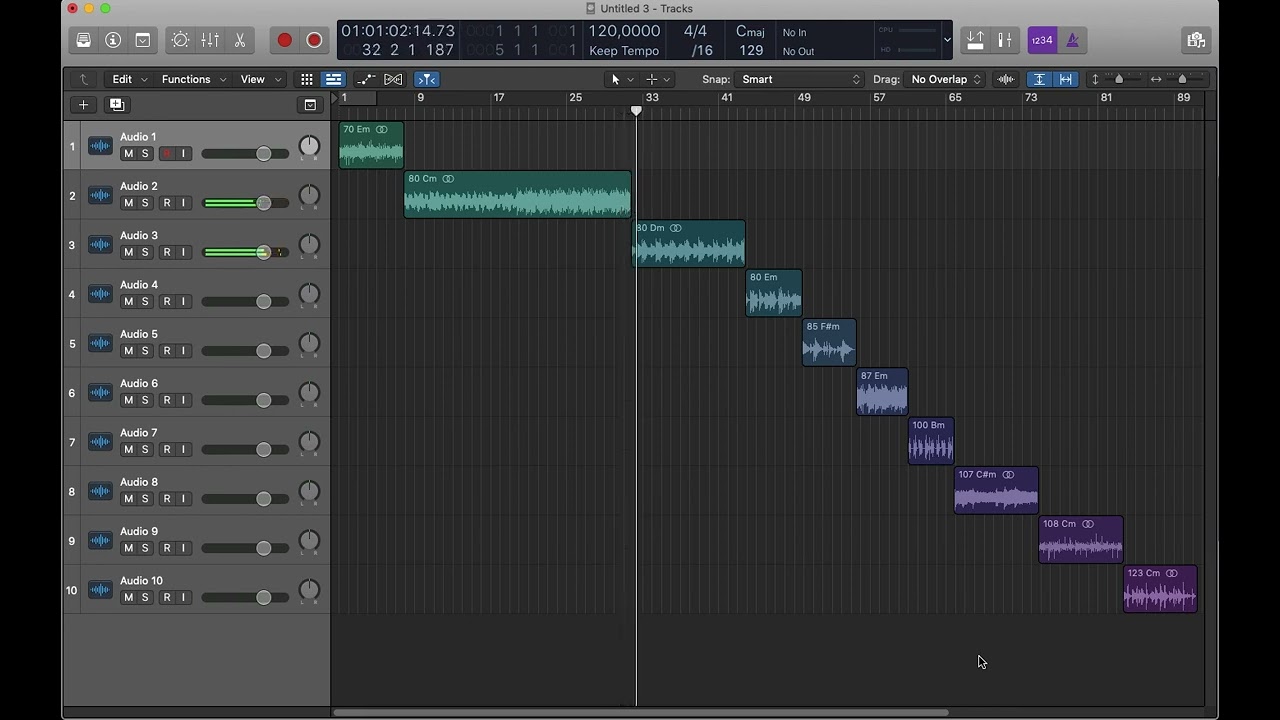Click the horizontal scrollbar at bottom
Screen dimensions: 1280x720
pyautogui.click(x=640, y=713)
